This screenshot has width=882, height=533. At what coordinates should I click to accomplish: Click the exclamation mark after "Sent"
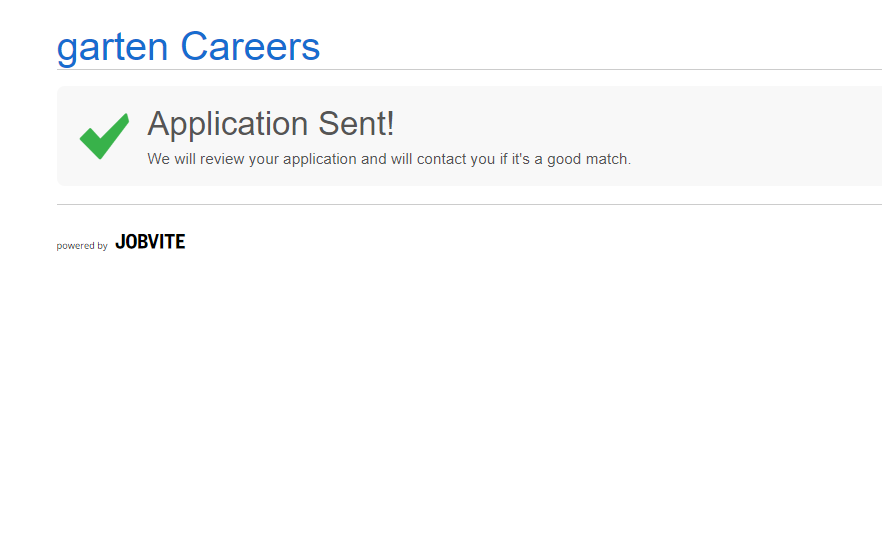tap(390, 124)
